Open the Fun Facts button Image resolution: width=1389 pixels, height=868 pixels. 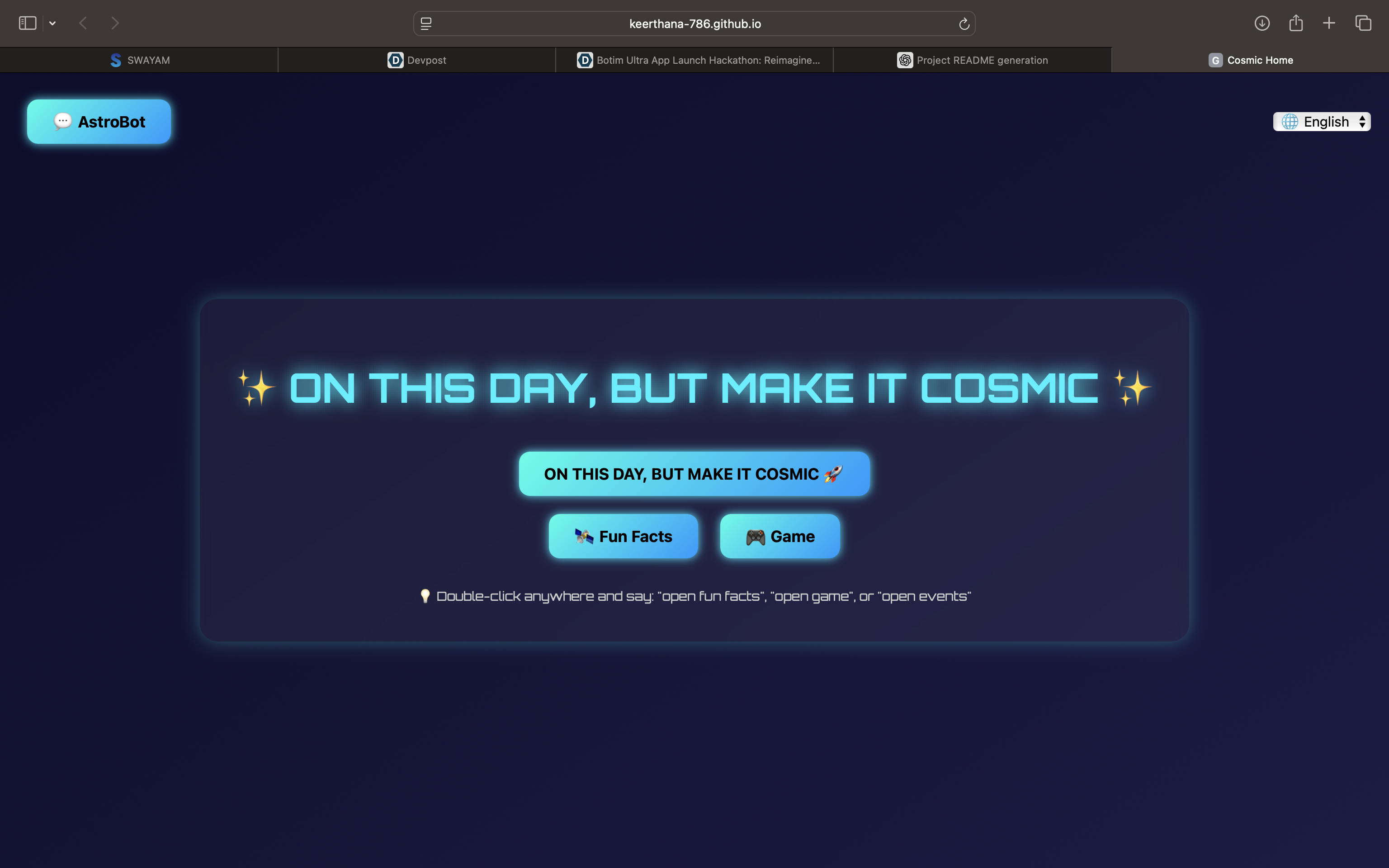(x=623, y=536)
